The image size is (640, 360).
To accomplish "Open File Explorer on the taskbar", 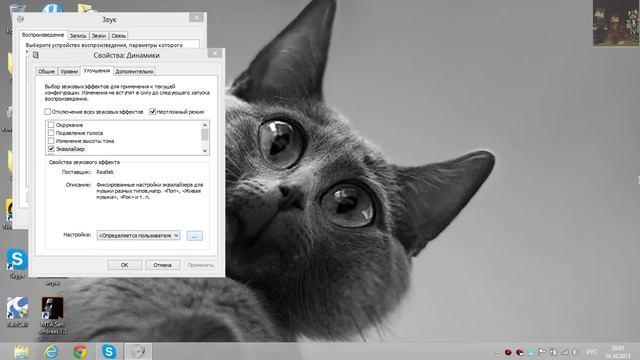I will point(22,351).
